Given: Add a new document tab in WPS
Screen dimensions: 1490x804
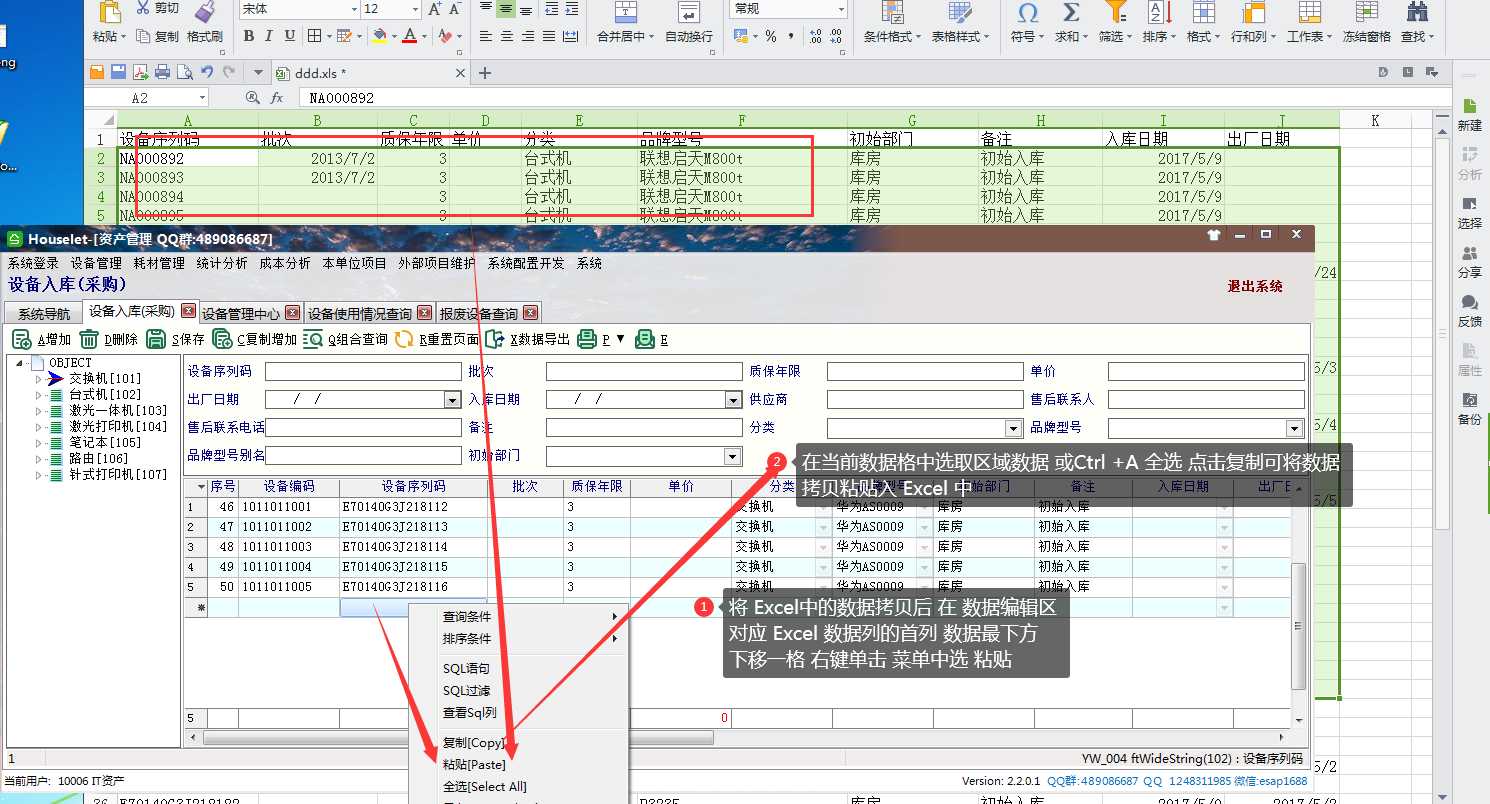Looking at the screenshot, I should [485, 73].
